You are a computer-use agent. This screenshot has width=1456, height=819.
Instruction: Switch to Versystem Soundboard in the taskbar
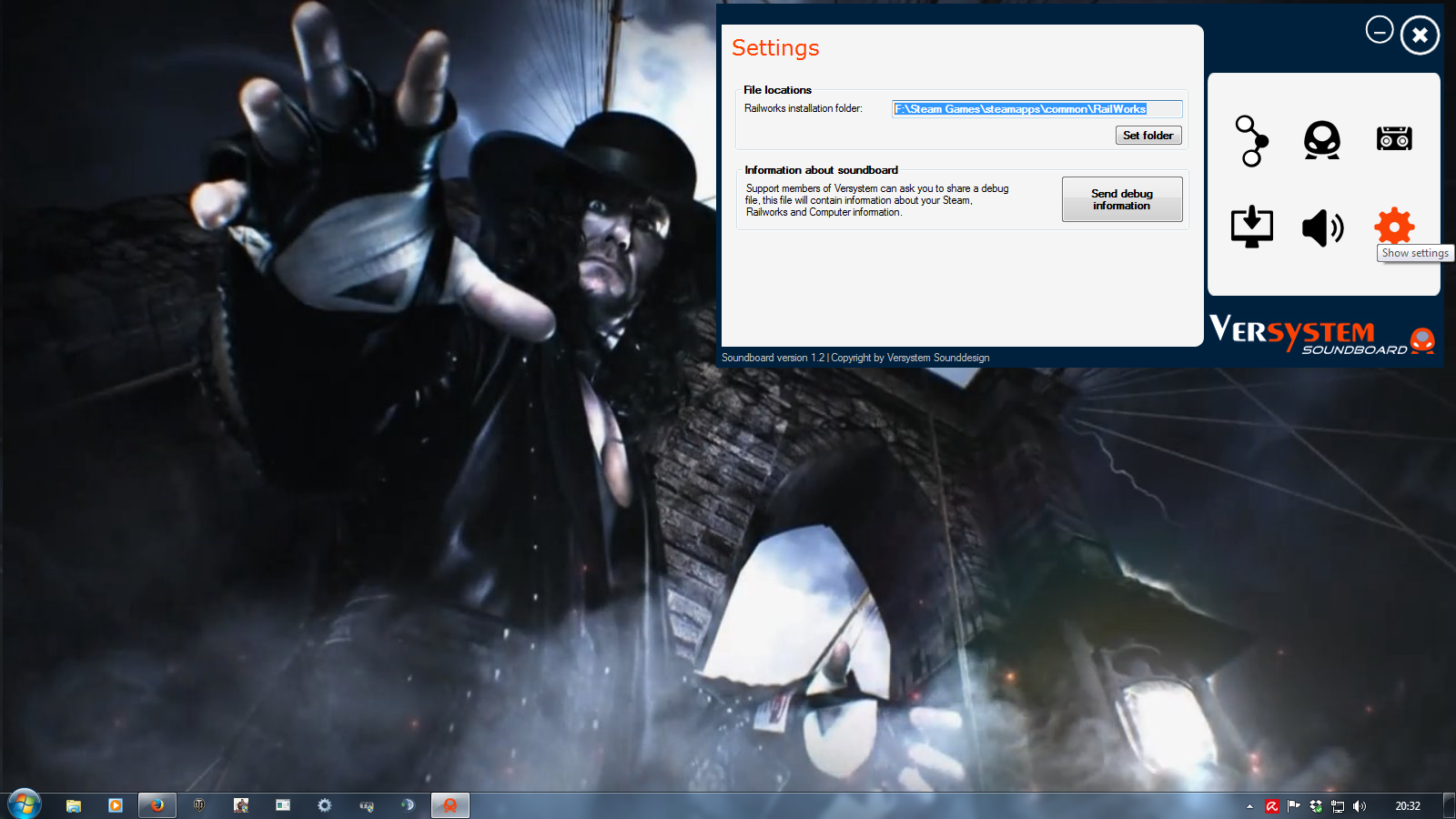[450, 805]
